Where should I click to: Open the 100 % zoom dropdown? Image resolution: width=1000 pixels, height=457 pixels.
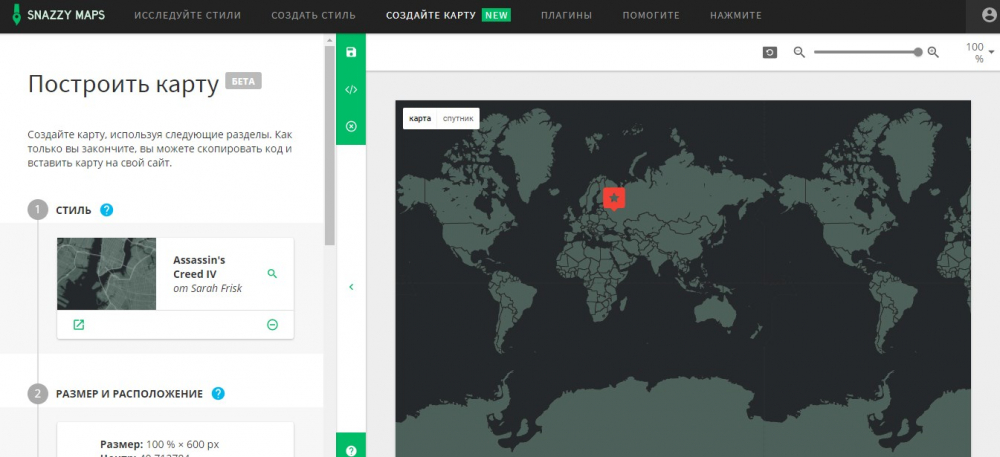[978, 52]
